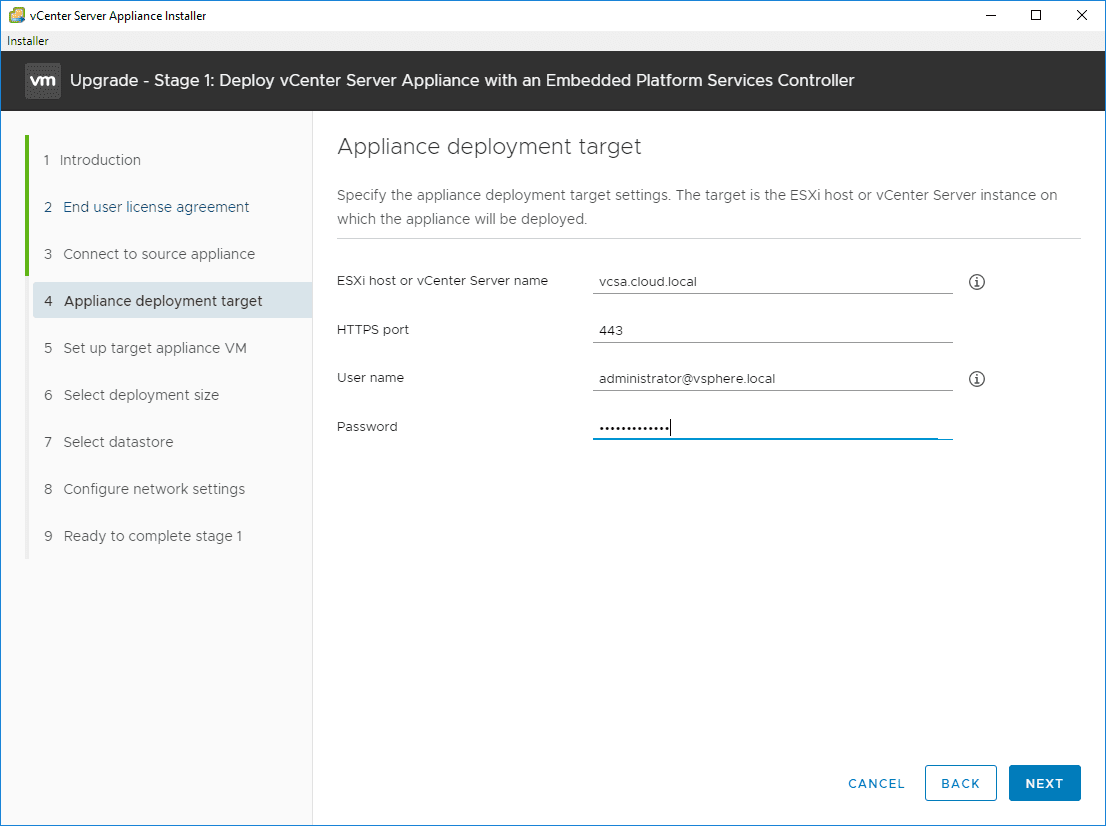Open the info tooltip beside User name field
The width and height of the screenshot is (1106, 826).
pos(976,378)
